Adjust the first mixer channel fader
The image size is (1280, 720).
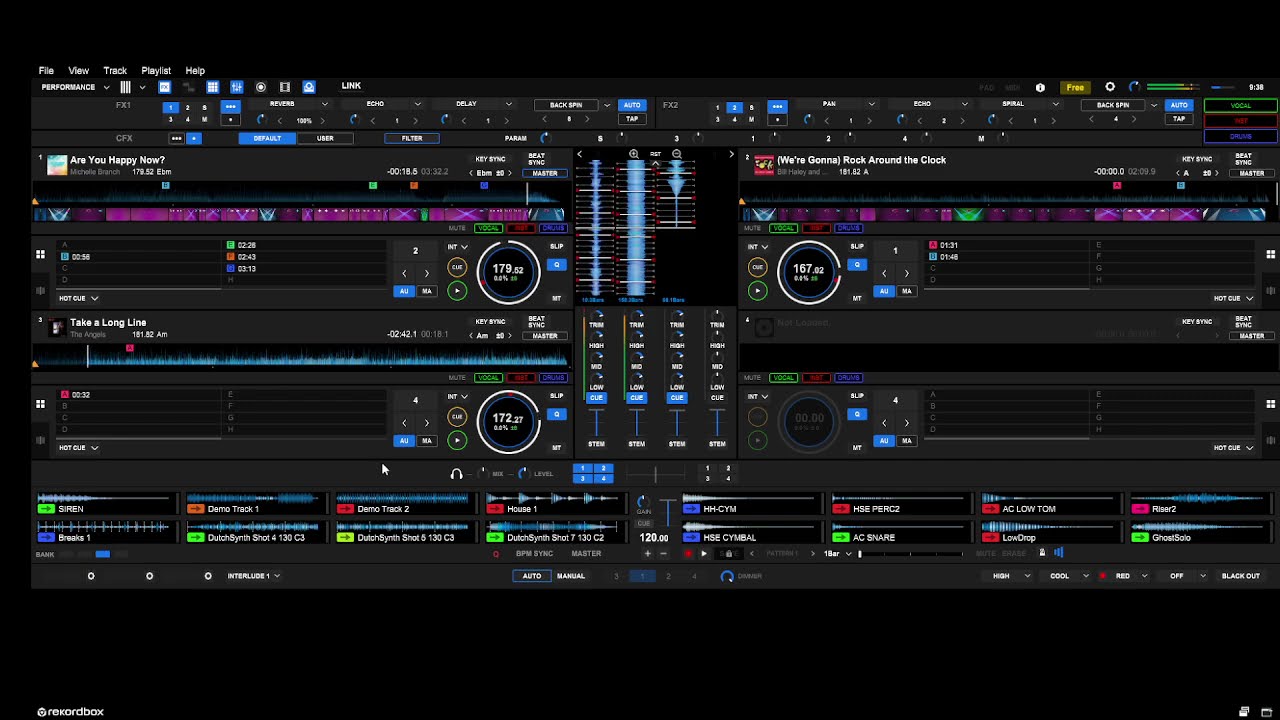point(596,421)
